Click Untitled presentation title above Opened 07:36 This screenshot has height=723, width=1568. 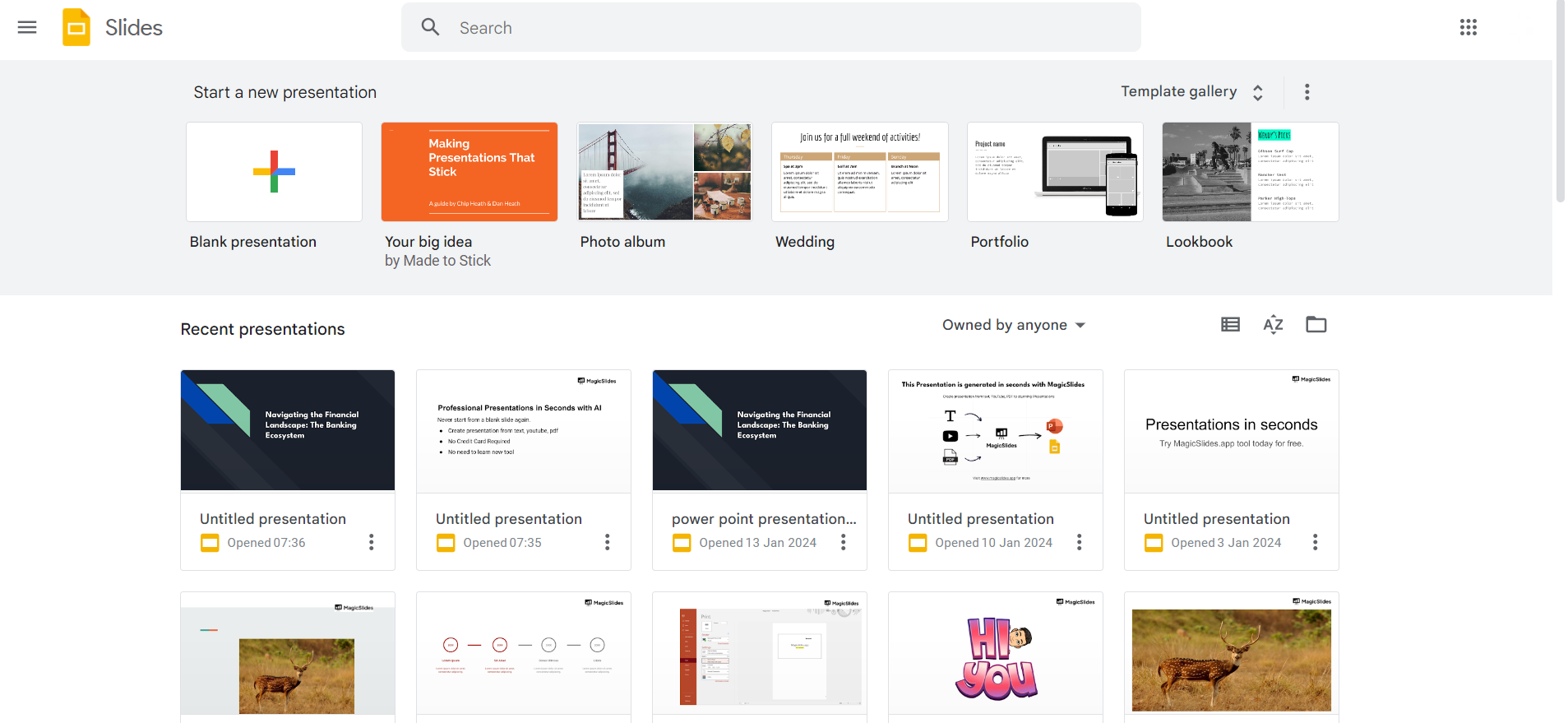(273, 519)
